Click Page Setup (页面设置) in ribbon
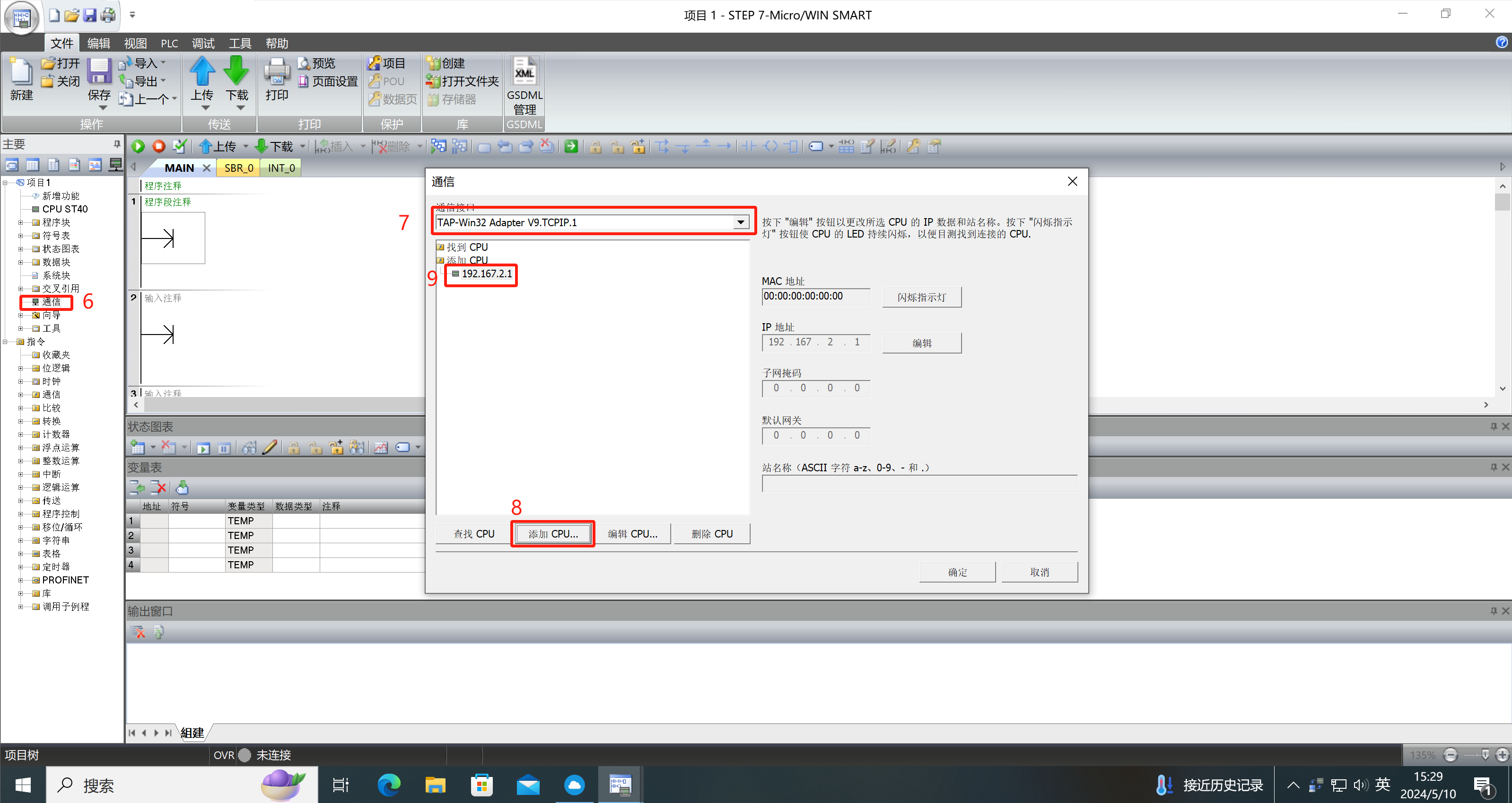This screenshot has height=803, width=1512. coord(328,81)
